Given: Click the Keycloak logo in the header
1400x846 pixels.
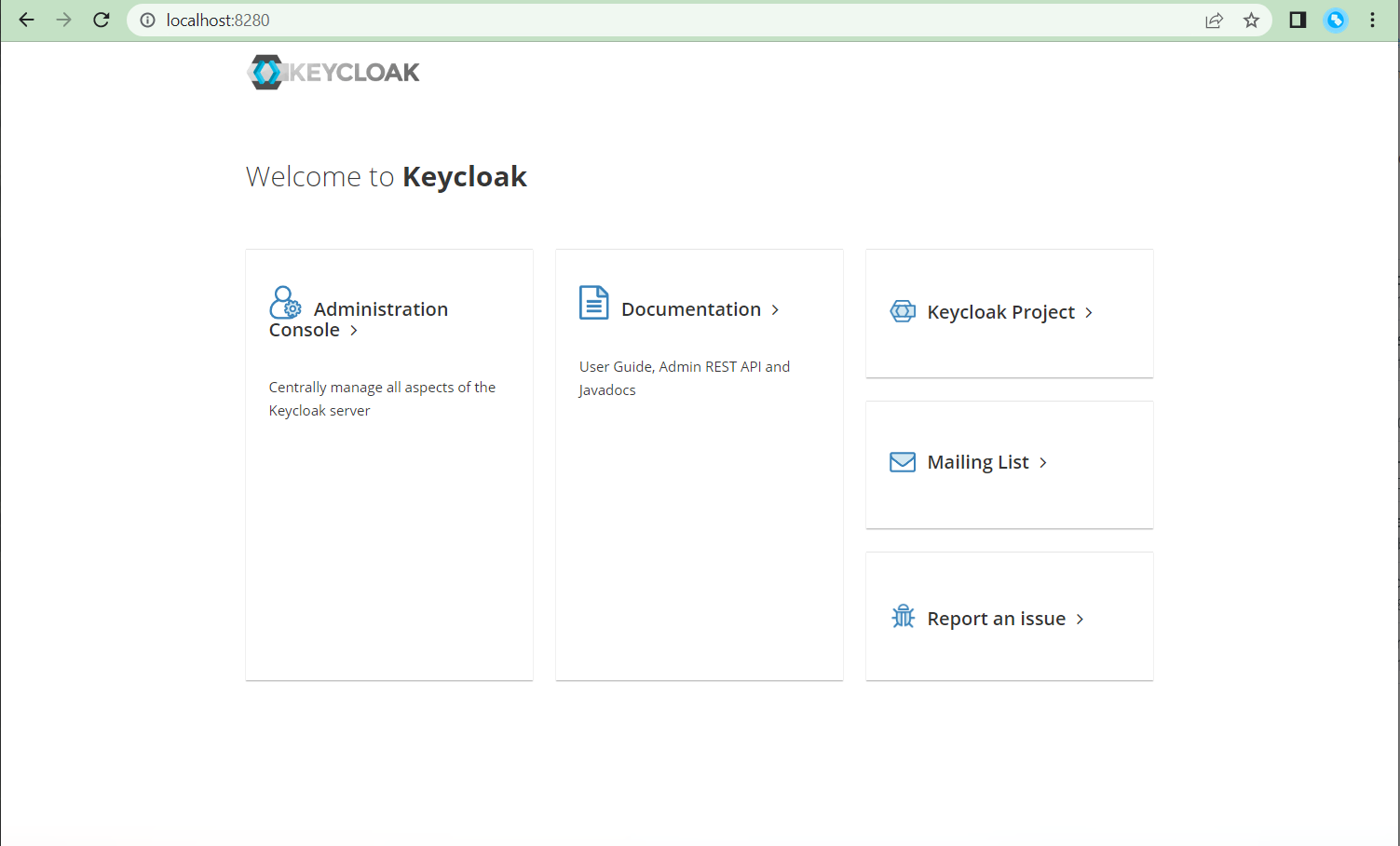Looking at the screenshot, I should [x=333, y=73].
